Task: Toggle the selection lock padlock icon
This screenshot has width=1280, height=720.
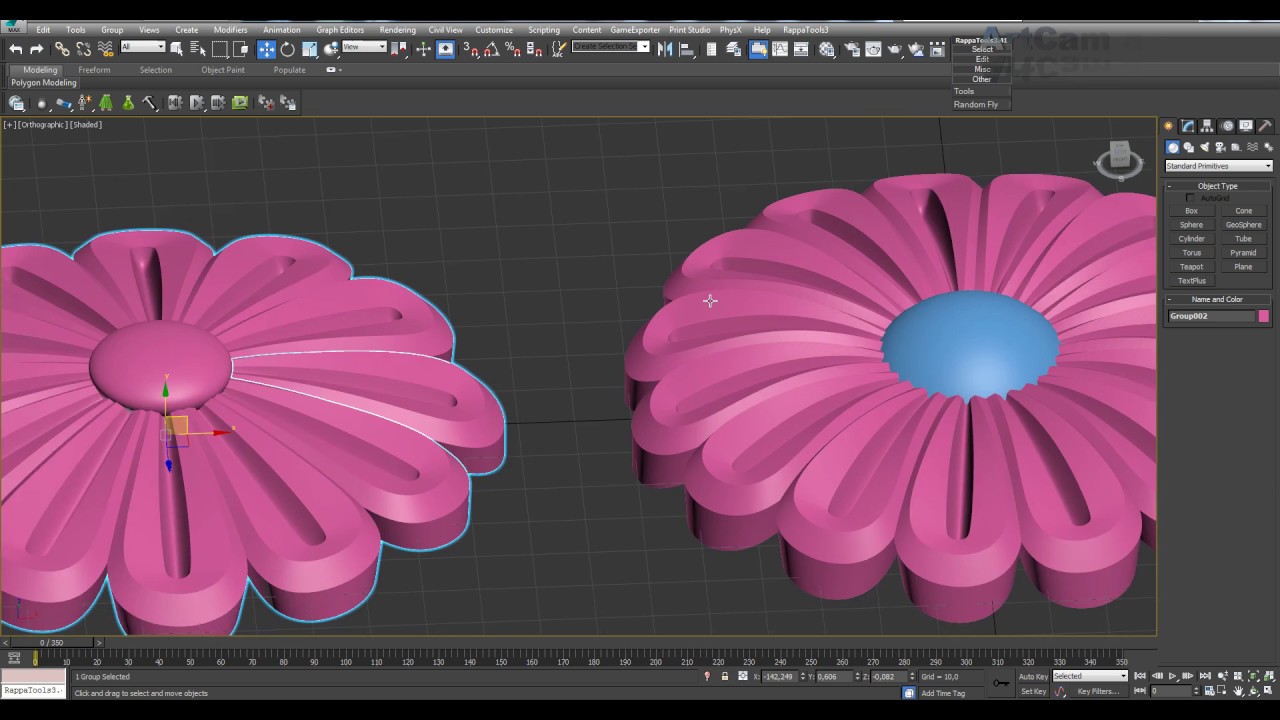Action: click(x=725, y=677)
